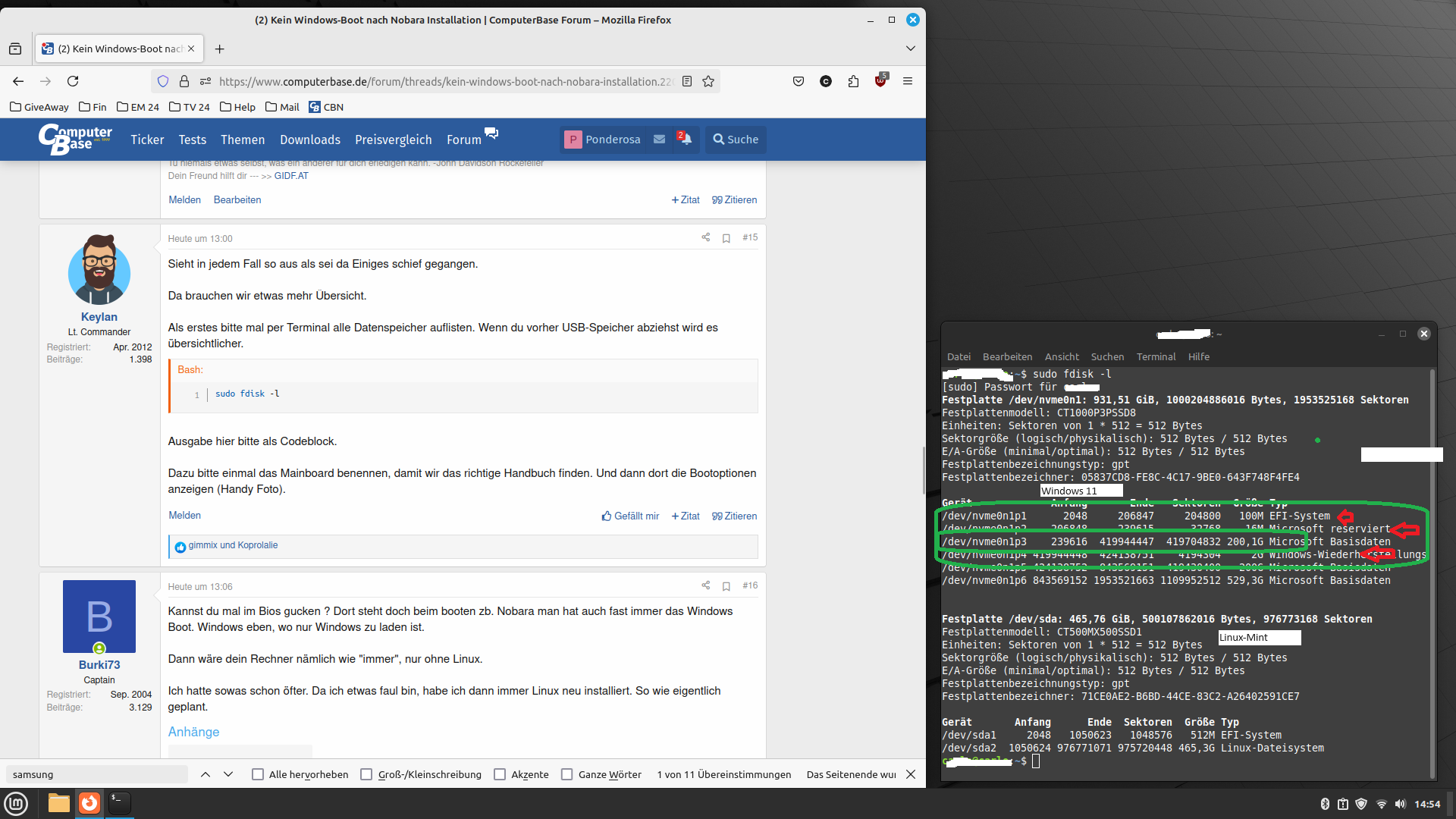This screenshot has height=819, width=1456.
Task: Open the Terminal menu in the terminal window
Action: (1155, 356)
